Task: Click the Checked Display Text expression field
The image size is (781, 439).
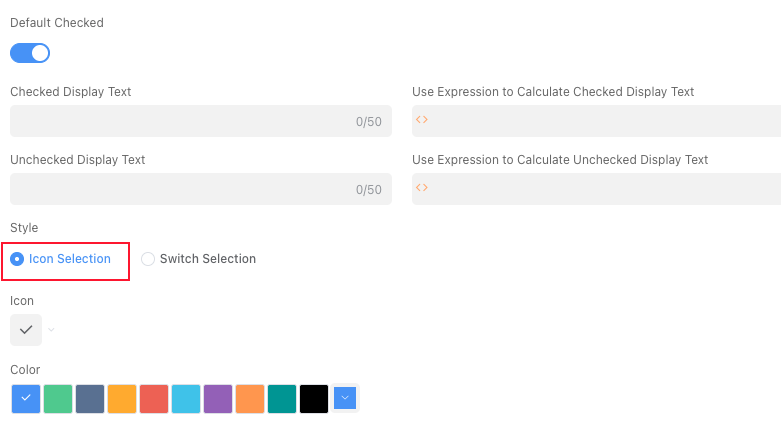Action: coord(600,121)
